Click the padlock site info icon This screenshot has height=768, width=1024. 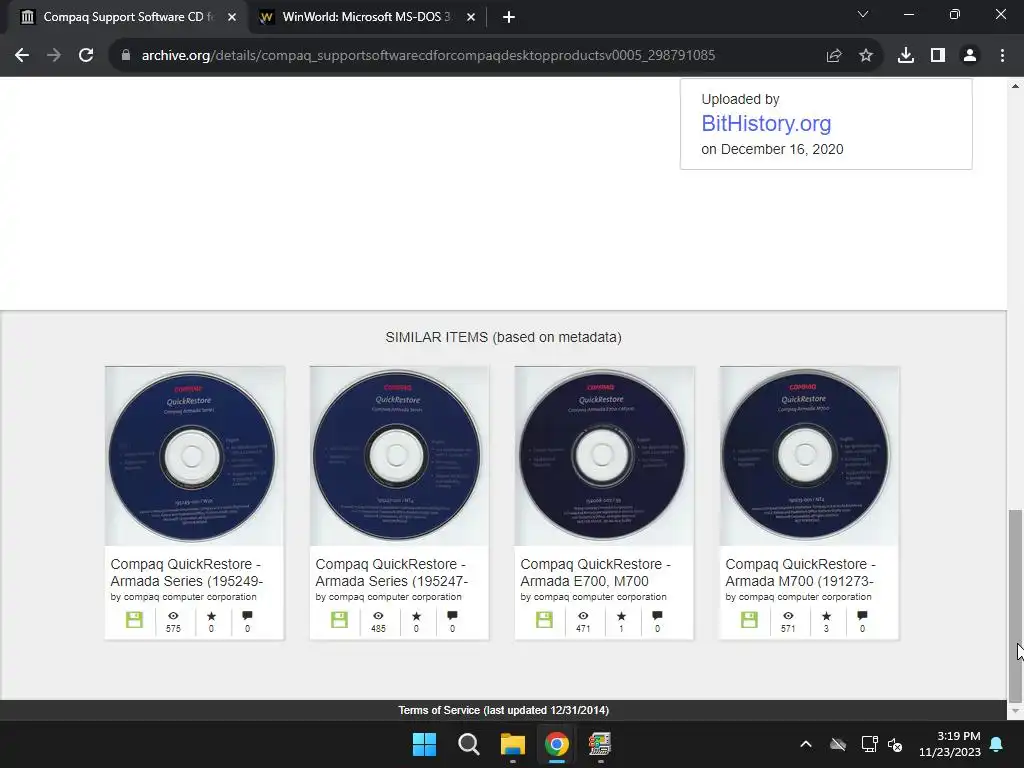pyautogui.click(x=126, y=56)
